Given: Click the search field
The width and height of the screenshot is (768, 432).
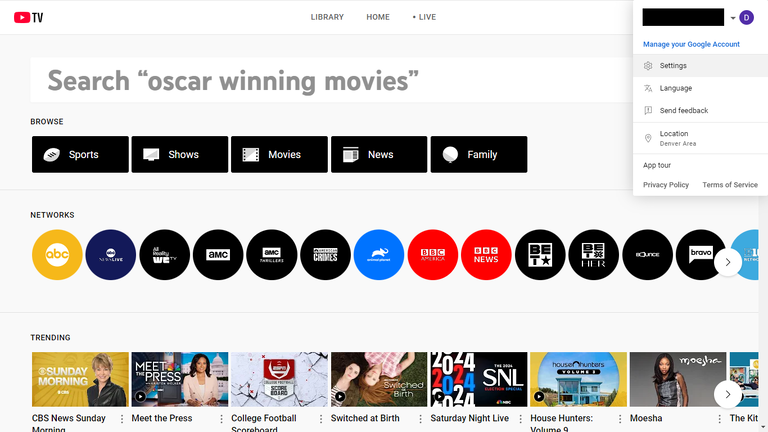Looking at the screenshot, I should point(331,80).
